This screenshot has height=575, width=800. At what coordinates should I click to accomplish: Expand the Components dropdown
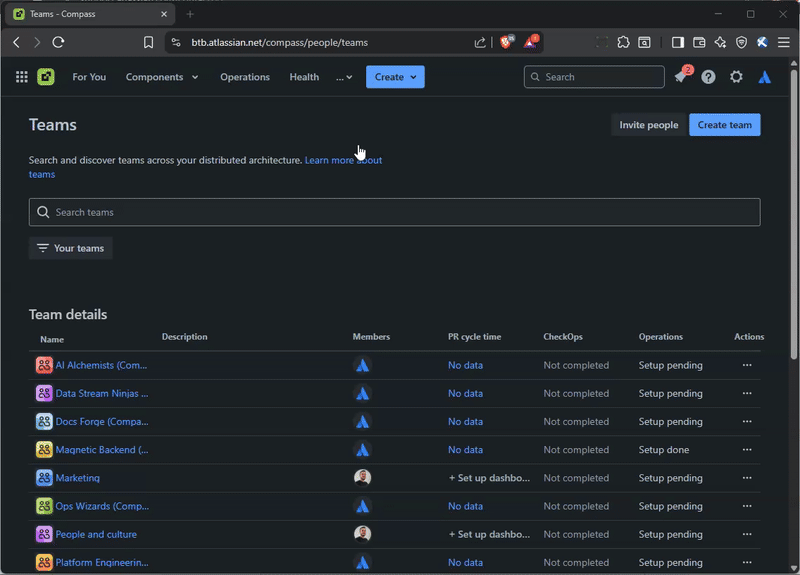(162, 77)
